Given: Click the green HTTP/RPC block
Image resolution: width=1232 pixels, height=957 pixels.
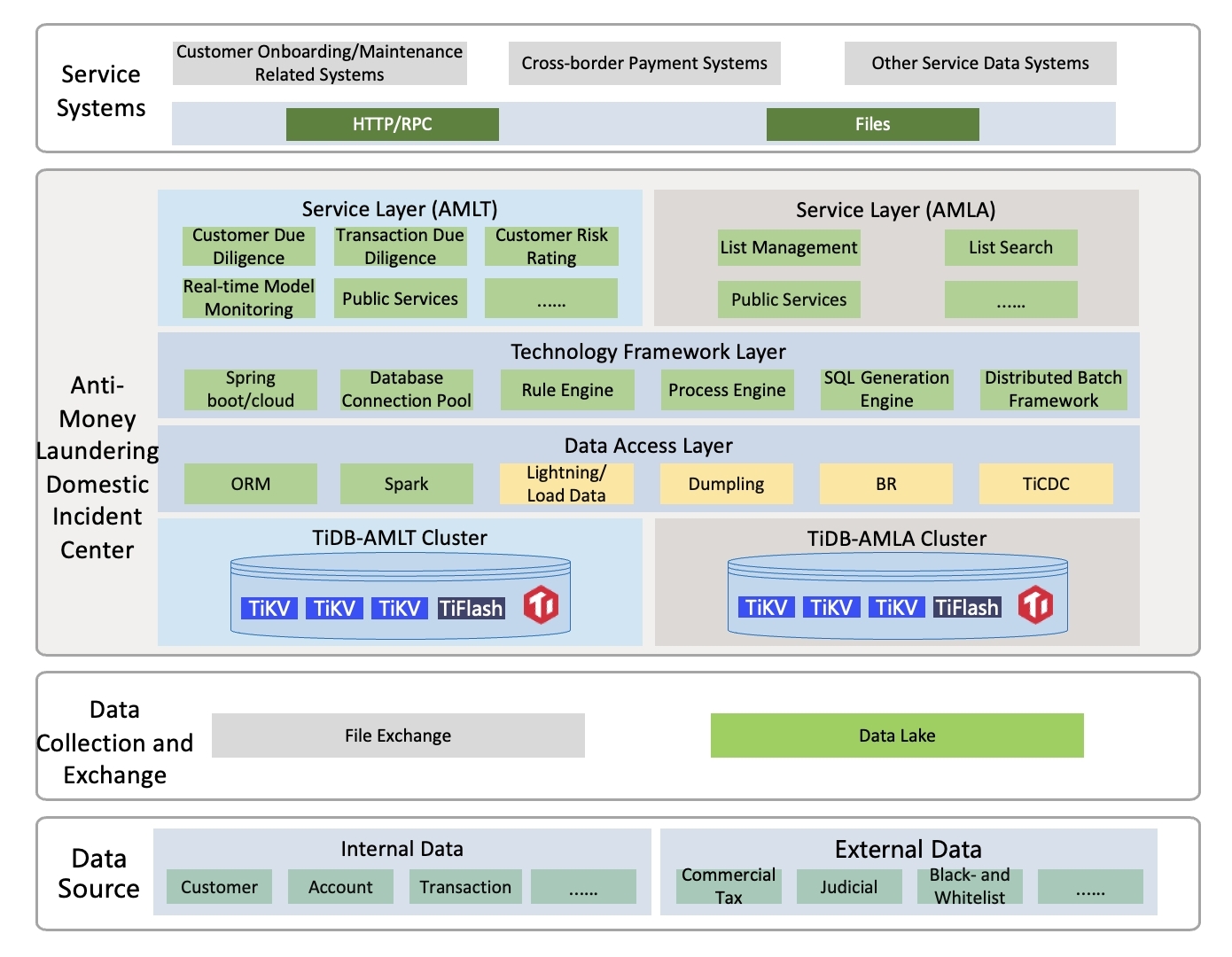Looking at the screenshot, I should 392,124.
